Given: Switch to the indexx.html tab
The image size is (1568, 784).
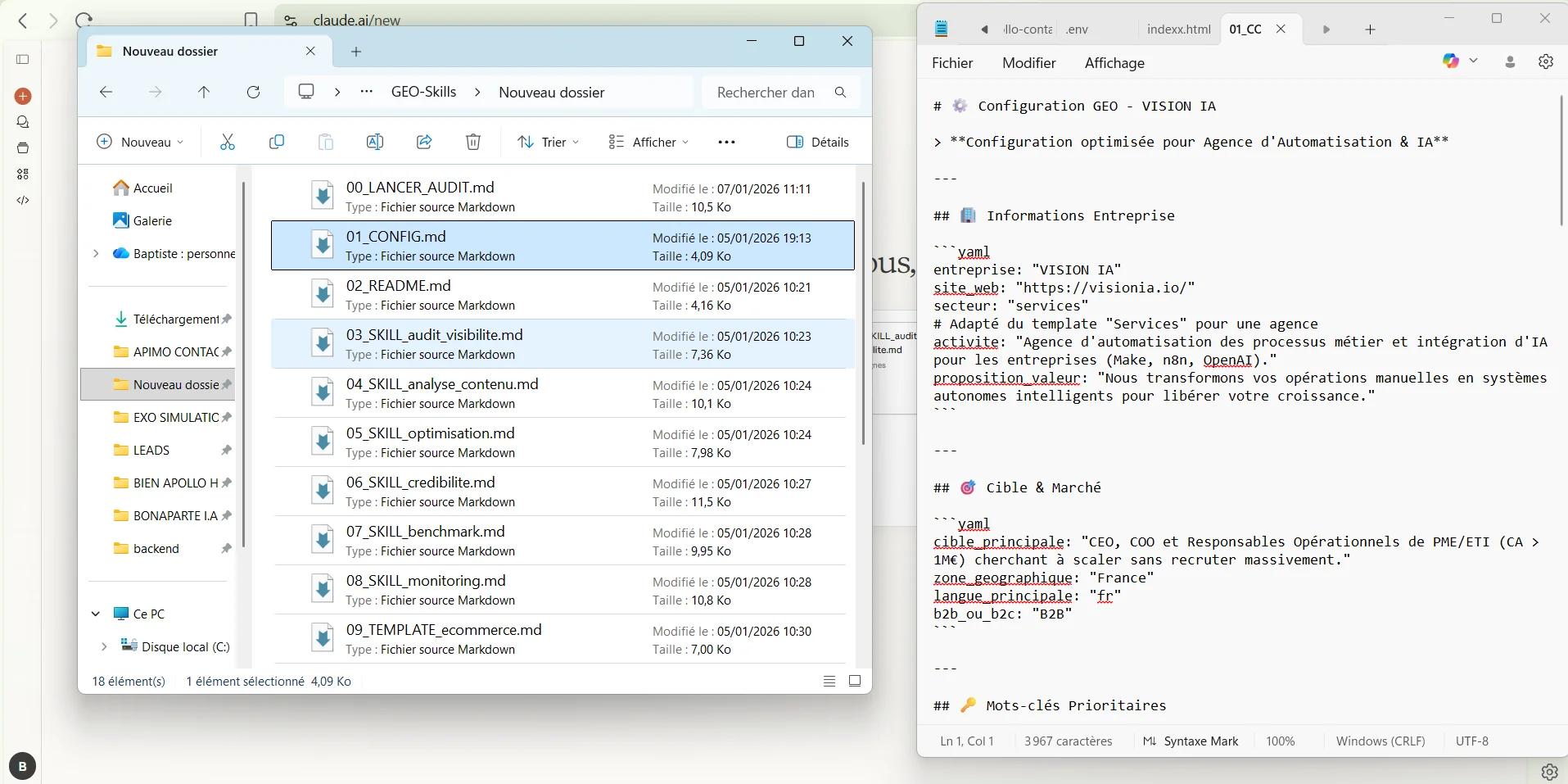Looking at the screenshot, I should click(1178, 29).
